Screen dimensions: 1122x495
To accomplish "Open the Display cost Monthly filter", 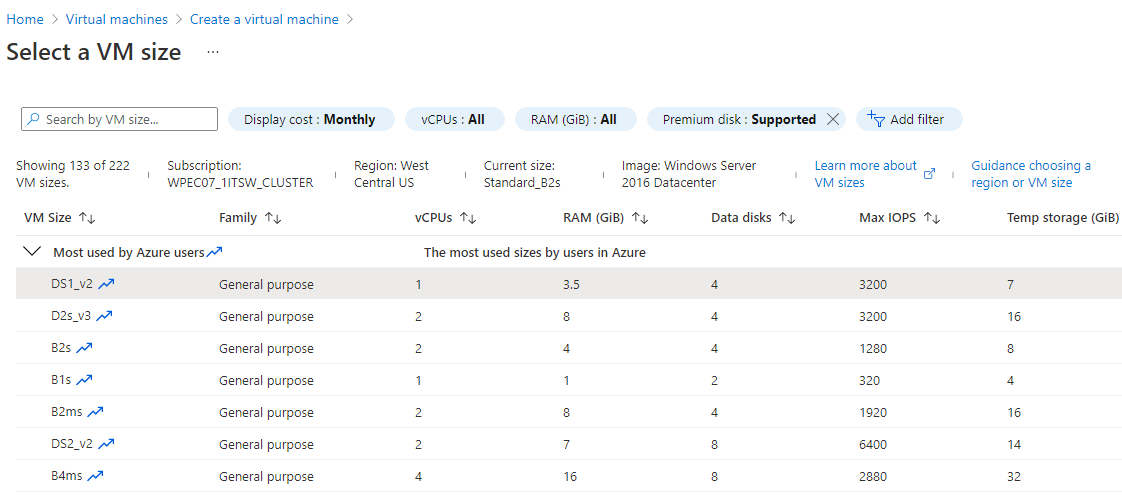I will coord(311,119).
